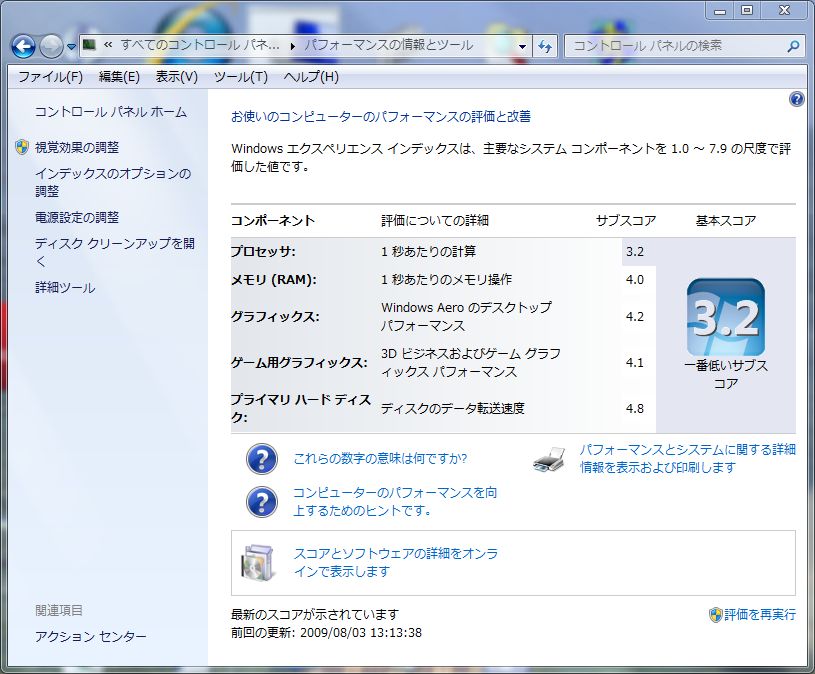This screenshot has width=815, height=674.
Task: Click メモリ (RAM): component label
Action: pos(273,280)
